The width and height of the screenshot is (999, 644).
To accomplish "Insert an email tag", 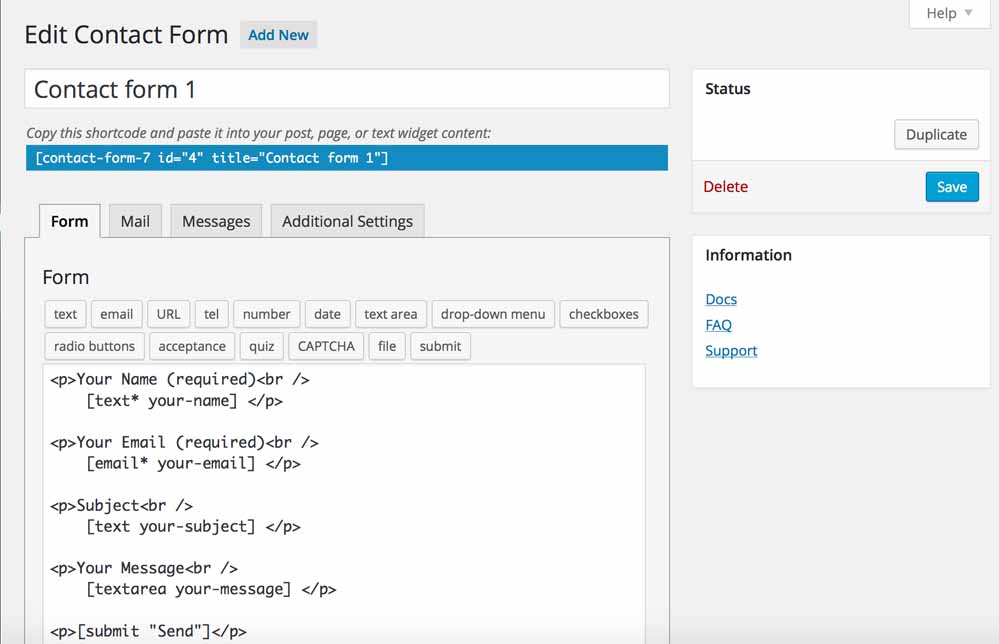I will pyautogui.click(x=117, y=314).
